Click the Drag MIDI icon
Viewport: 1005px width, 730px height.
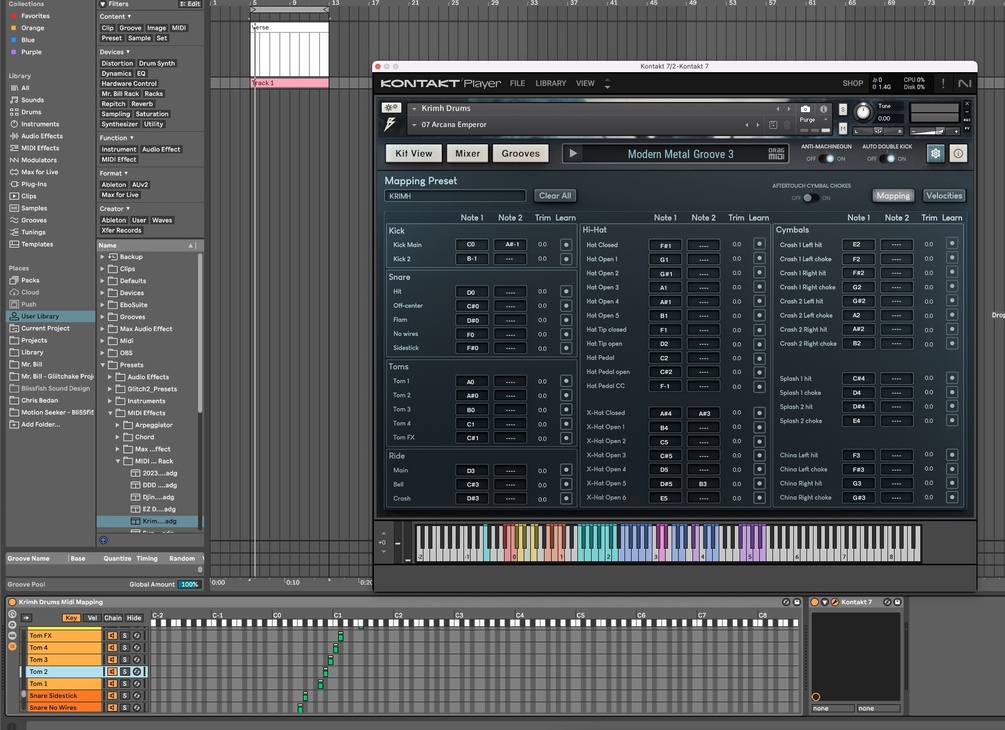coord(776,153)
